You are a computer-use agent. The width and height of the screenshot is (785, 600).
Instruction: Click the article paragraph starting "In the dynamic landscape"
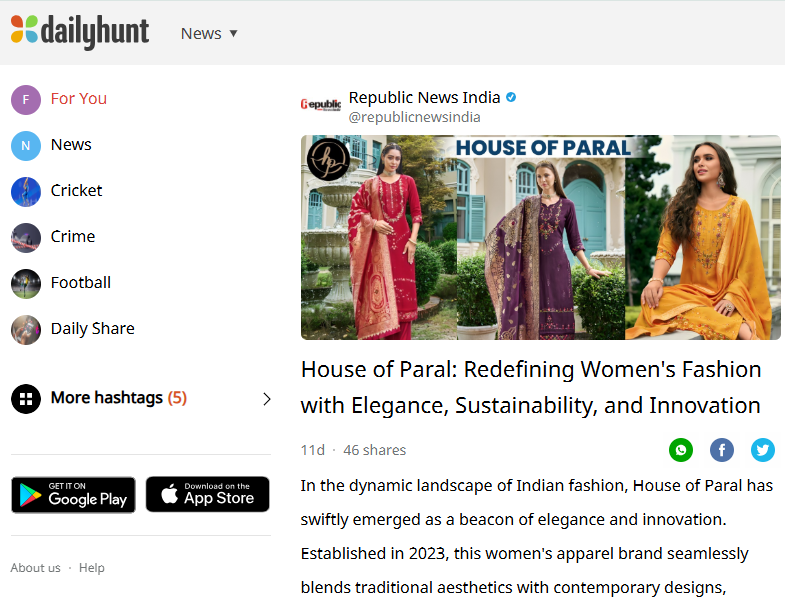click(x=537, y=536)
